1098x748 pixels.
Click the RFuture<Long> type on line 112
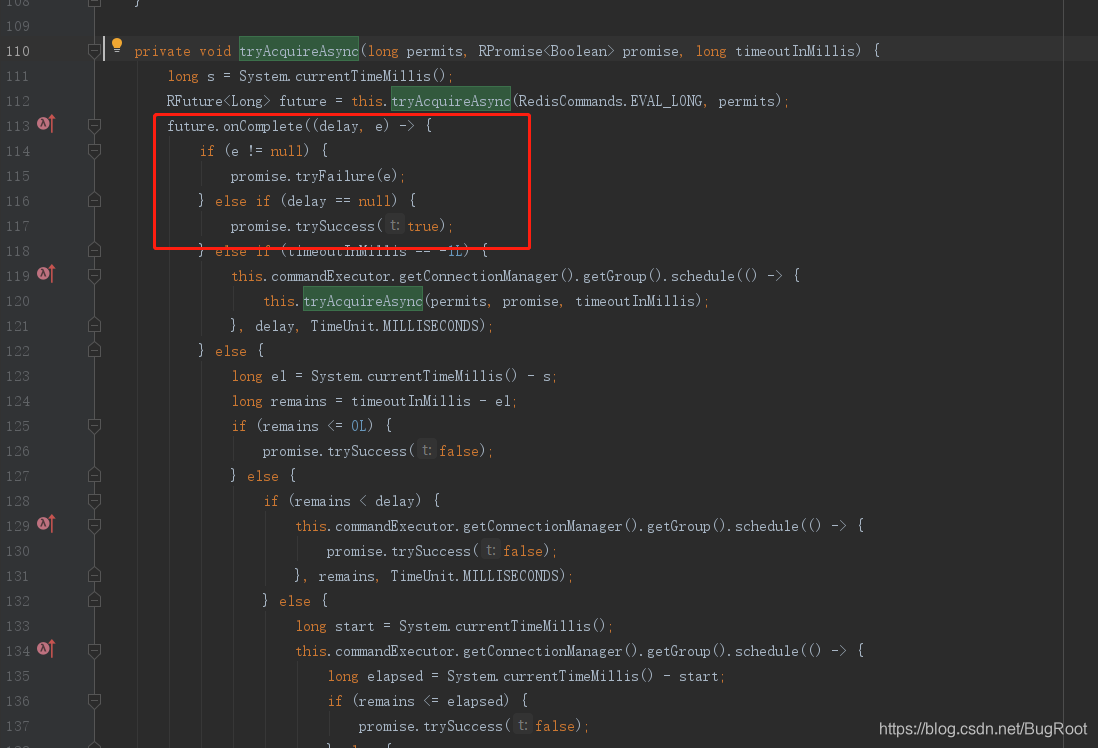point(218,101)
